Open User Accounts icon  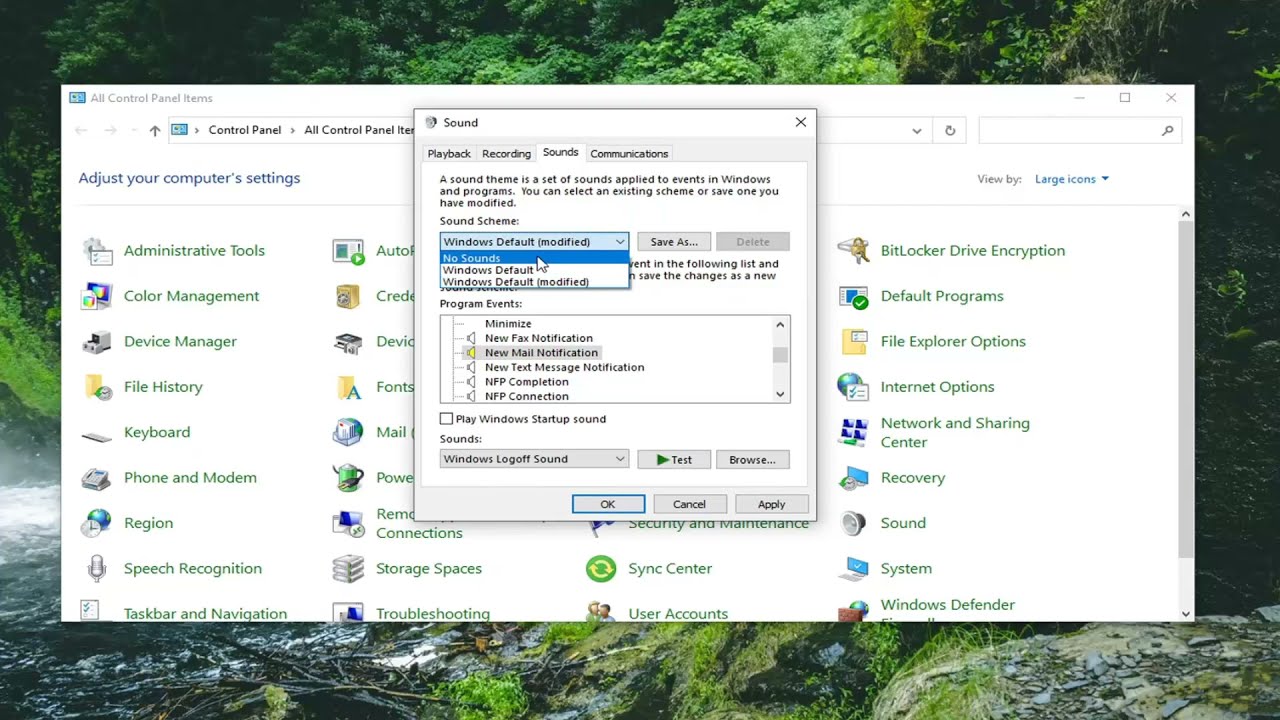tap(601, 610)
